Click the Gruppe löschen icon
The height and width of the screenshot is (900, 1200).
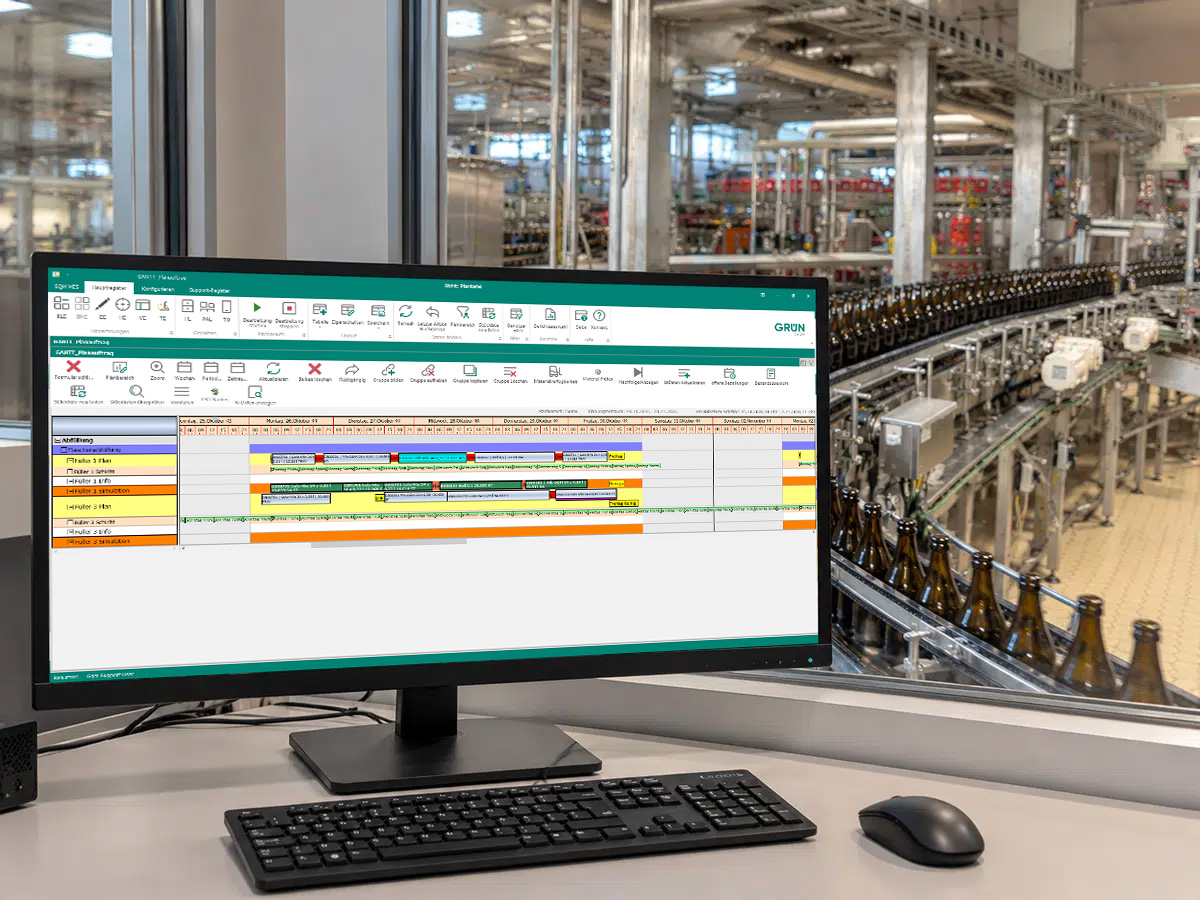tap(510, 371)
